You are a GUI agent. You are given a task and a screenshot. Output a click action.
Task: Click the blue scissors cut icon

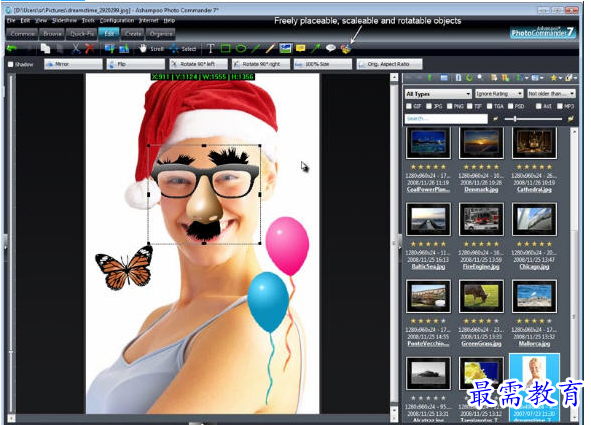point(76,48)
